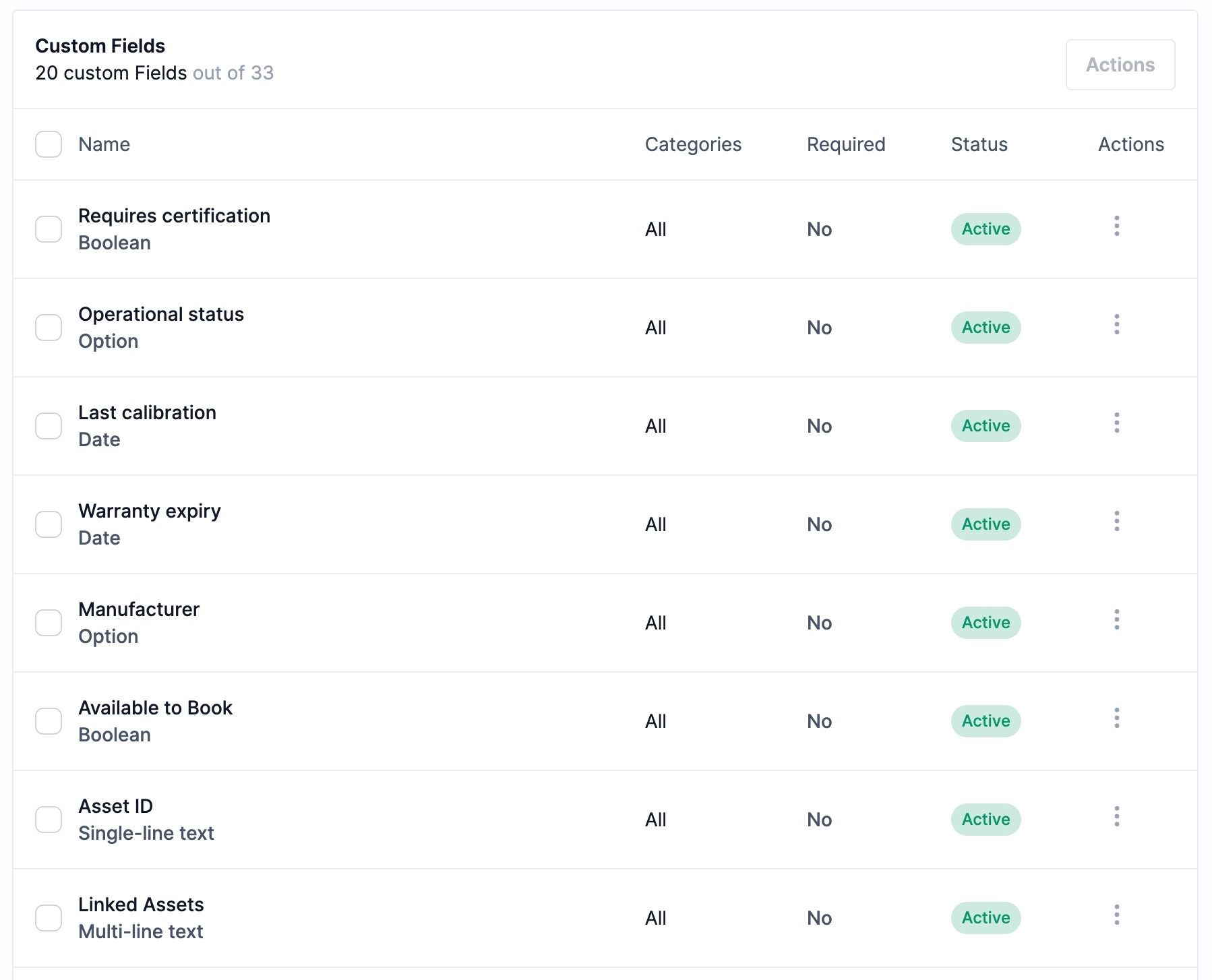Open actions menu for Requires certification
1212x980 pixels.
tap(1116, 228)
